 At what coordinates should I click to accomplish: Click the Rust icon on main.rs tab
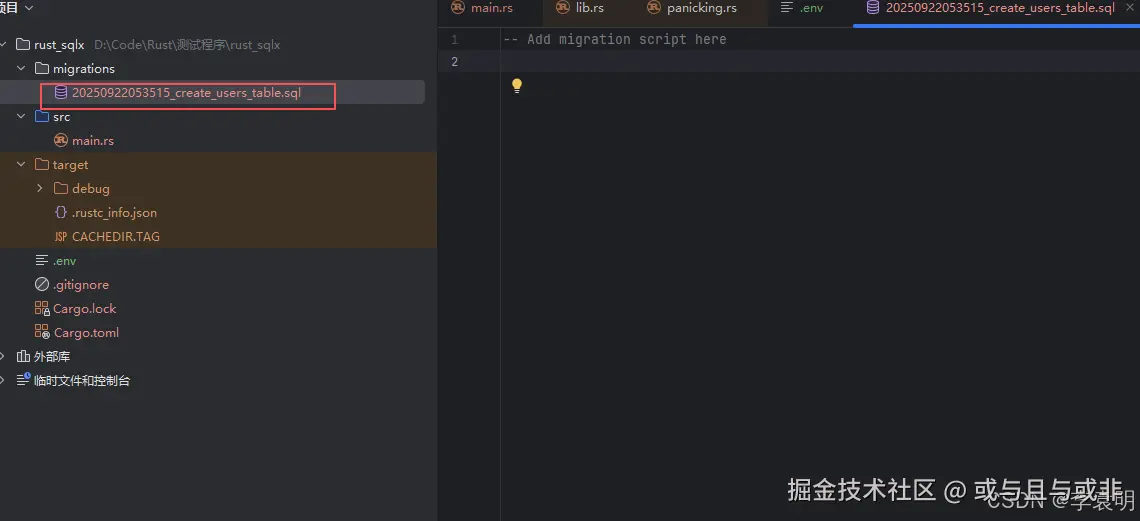pos(457,7)
